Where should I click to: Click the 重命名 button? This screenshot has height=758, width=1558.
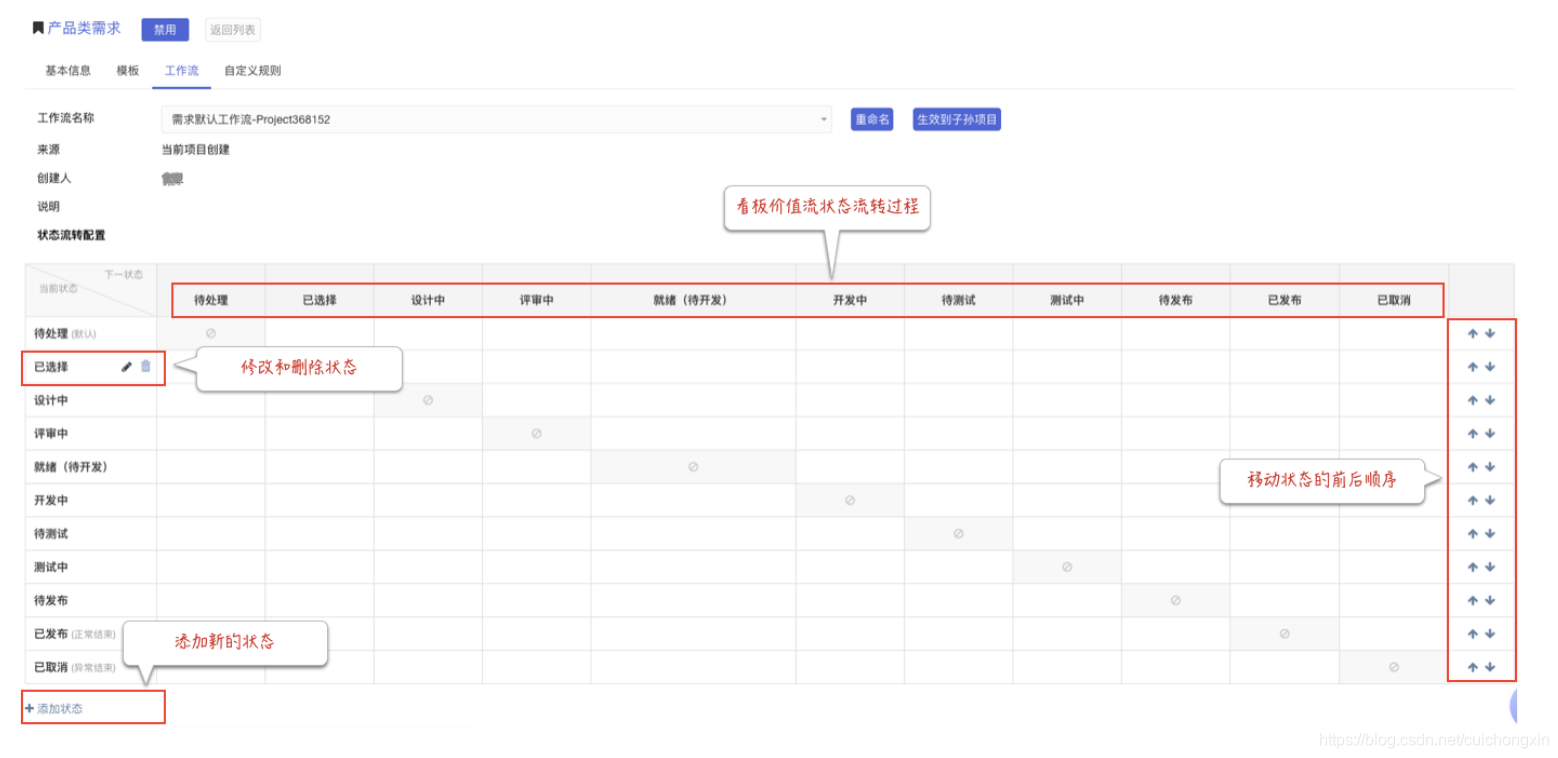click(872, 120)
